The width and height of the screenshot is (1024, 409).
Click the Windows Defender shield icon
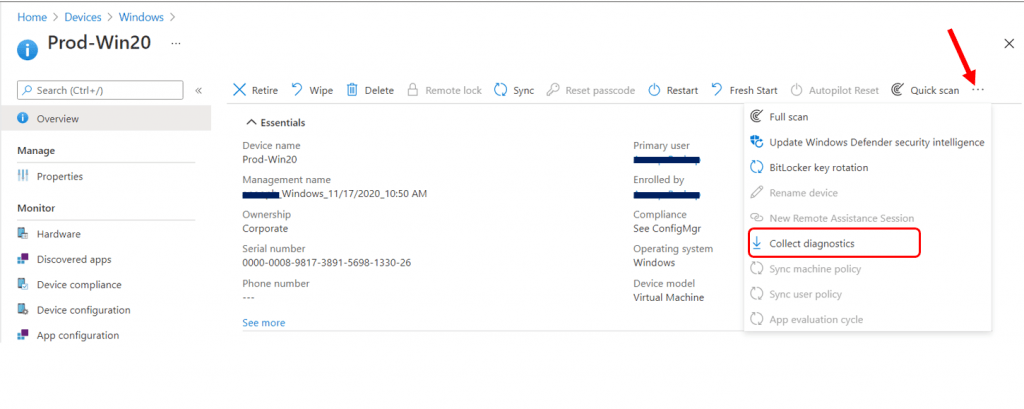pyautogui.click(x=757, y=142)
